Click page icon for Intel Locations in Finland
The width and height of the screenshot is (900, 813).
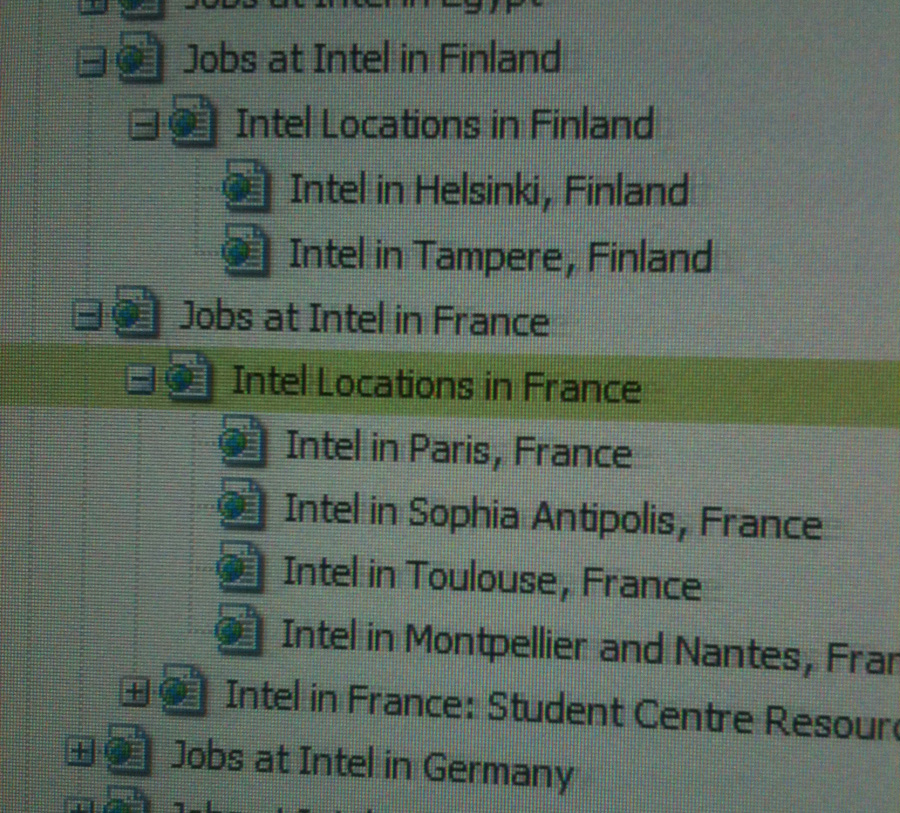[192, 122]
